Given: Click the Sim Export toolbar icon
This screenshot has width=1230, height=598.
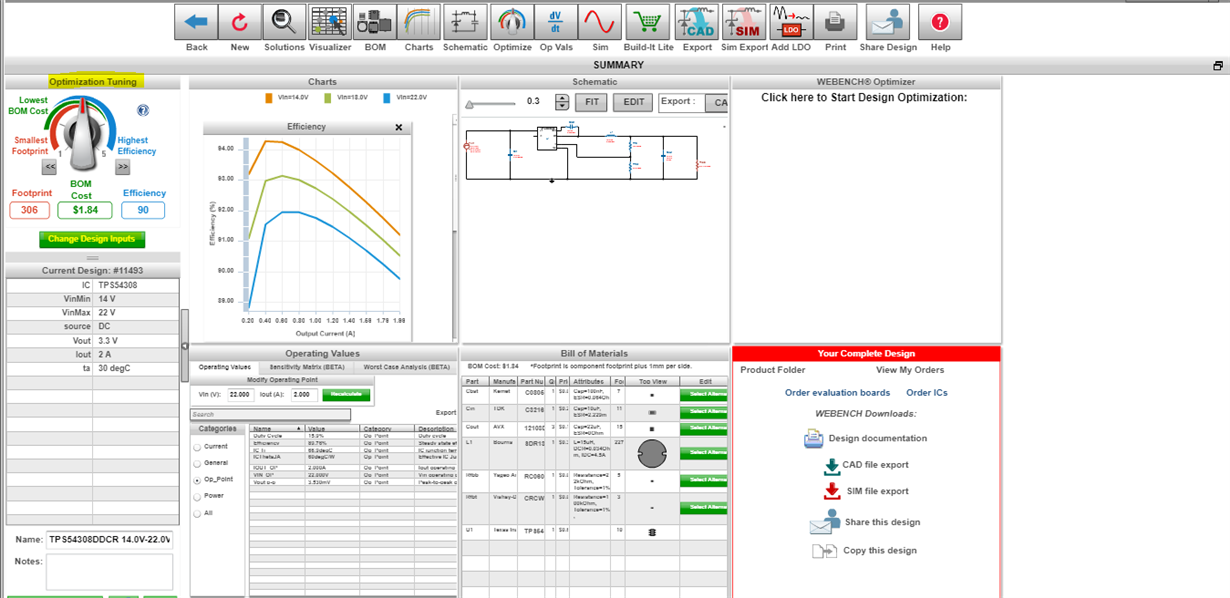Looking at the screenshot, I should [x=744, y=22].
